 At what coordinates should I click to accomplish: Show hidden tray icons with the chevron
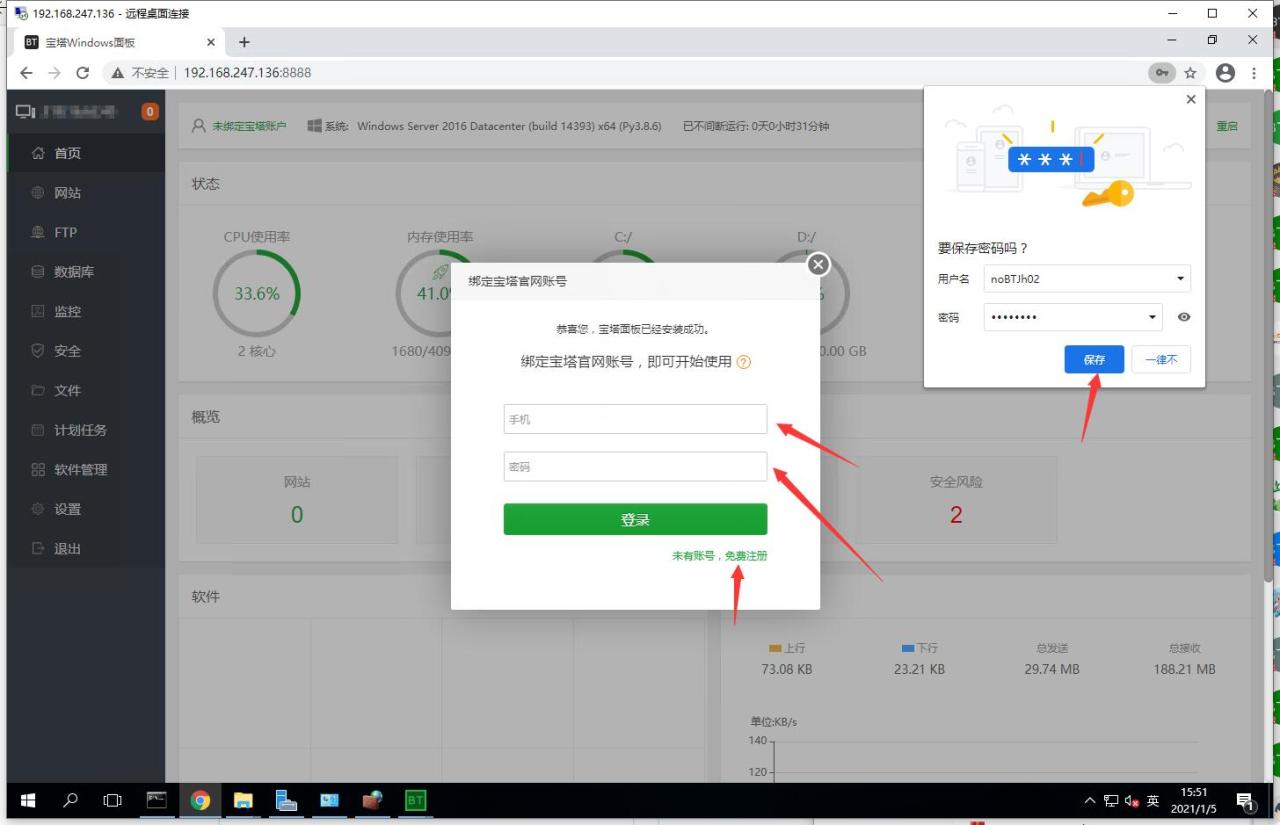pos(1090,801)
